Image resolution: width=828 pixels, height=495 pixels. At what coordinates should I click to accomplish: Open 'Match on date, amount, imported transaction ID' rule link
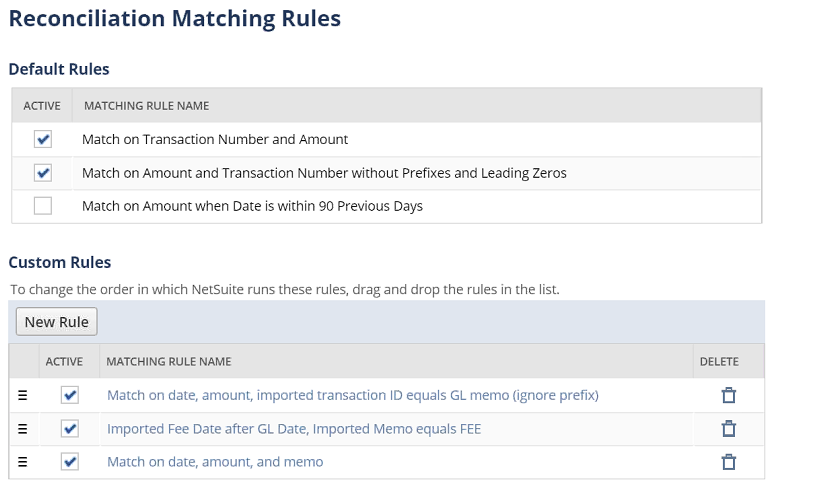coord(352,396)
